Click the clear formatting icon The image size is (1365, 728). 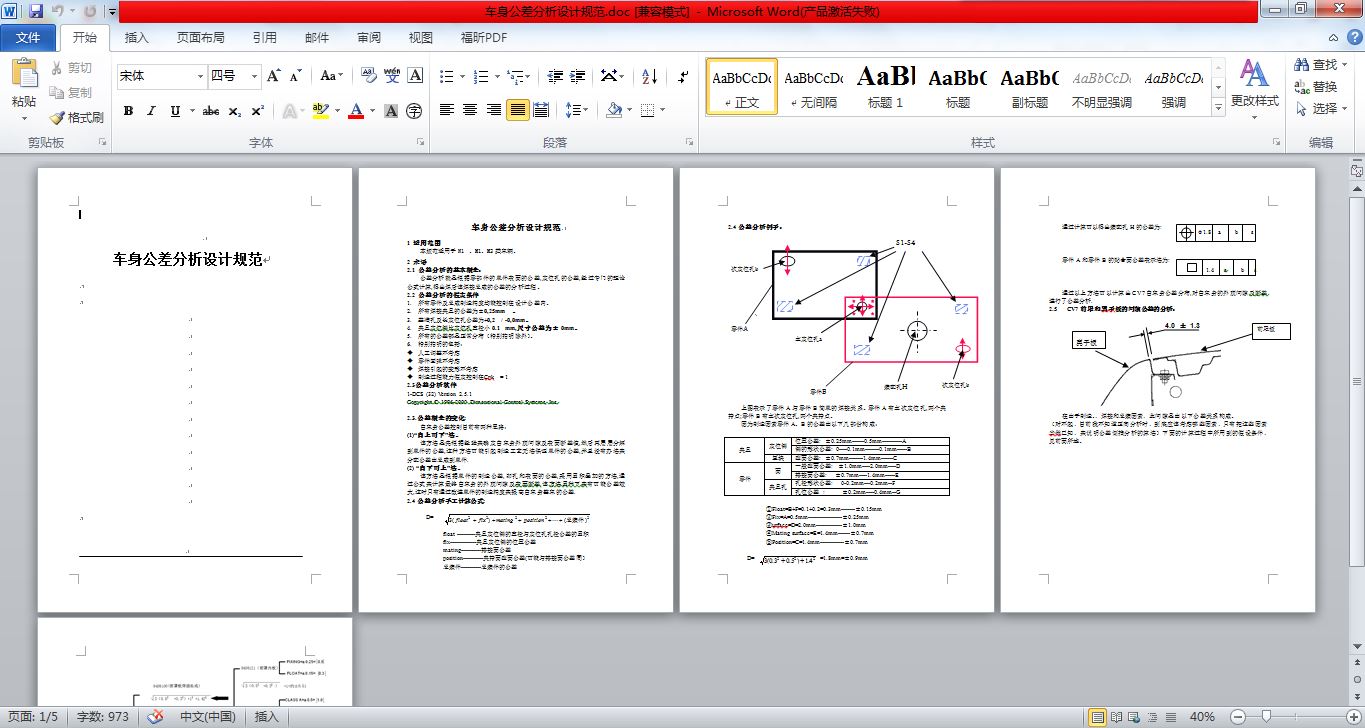click(x=367, y=76)
